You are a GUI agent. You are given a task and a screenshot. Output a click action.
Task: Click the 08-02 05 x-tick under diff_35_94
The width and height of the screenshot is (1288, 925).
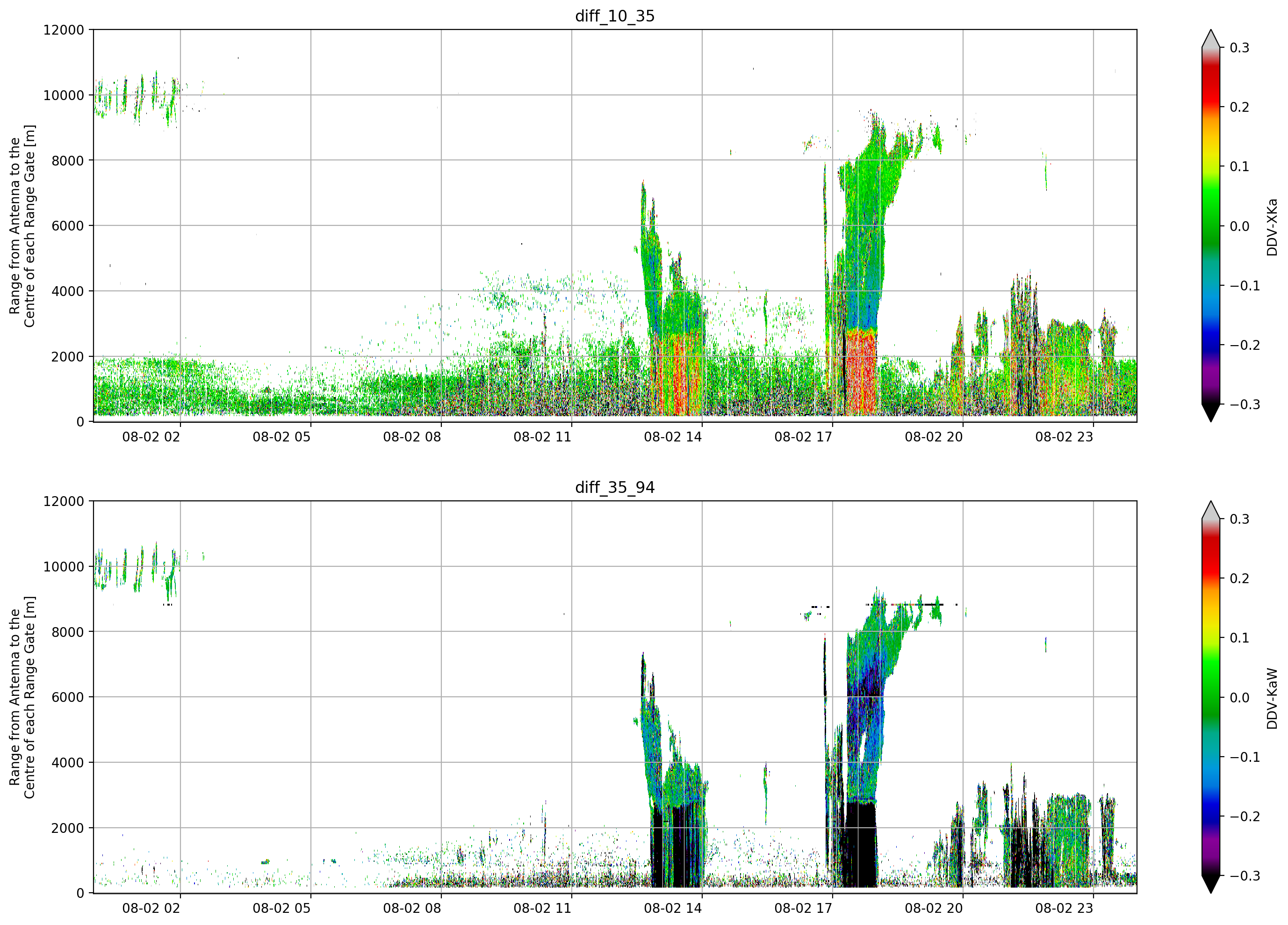(x=282, y=908)
